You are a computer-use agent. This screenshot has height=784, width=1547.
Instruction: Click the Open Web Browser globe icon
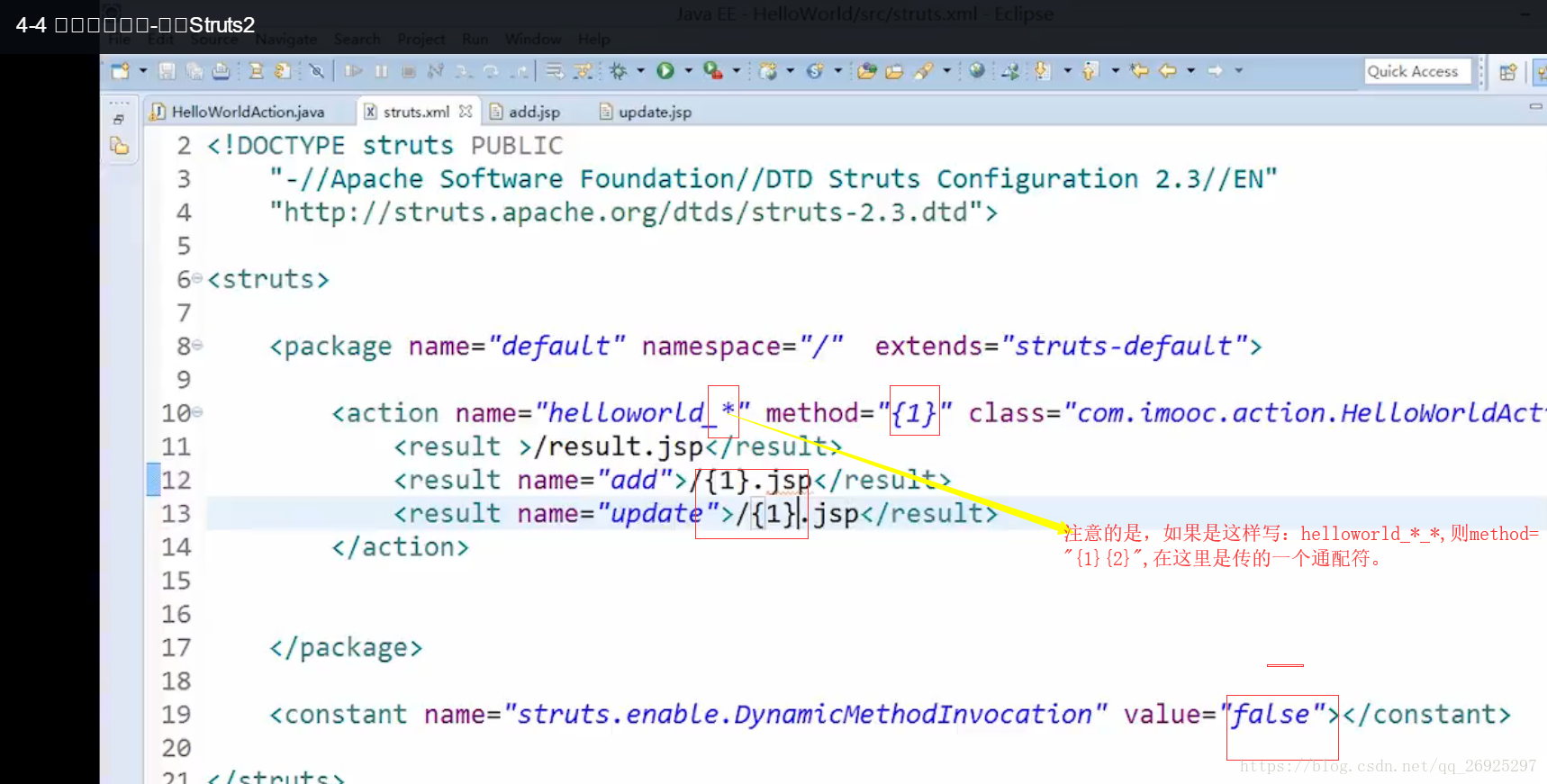coord(977,70)
